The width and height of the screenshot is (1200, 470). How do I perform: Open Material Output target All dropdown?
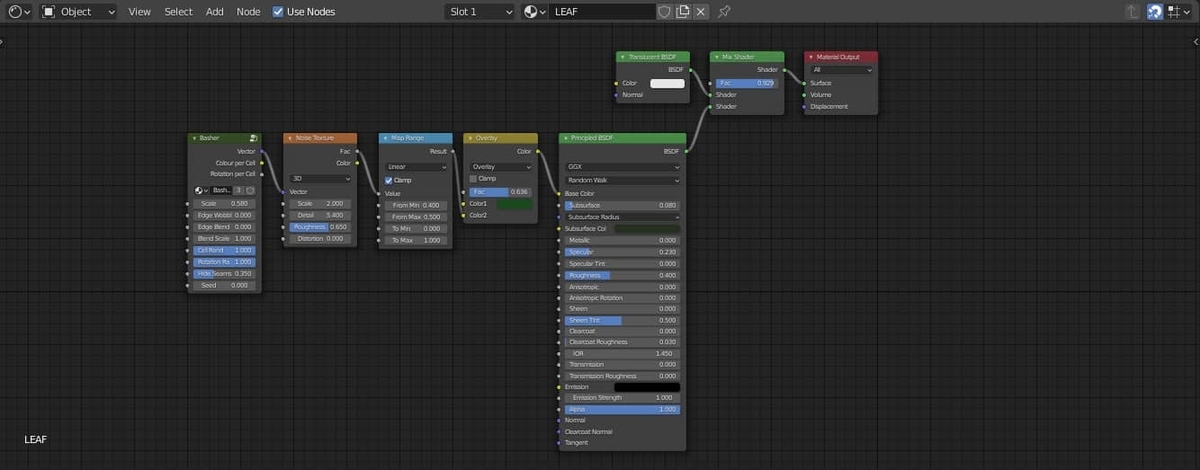[x=842, y=70]
